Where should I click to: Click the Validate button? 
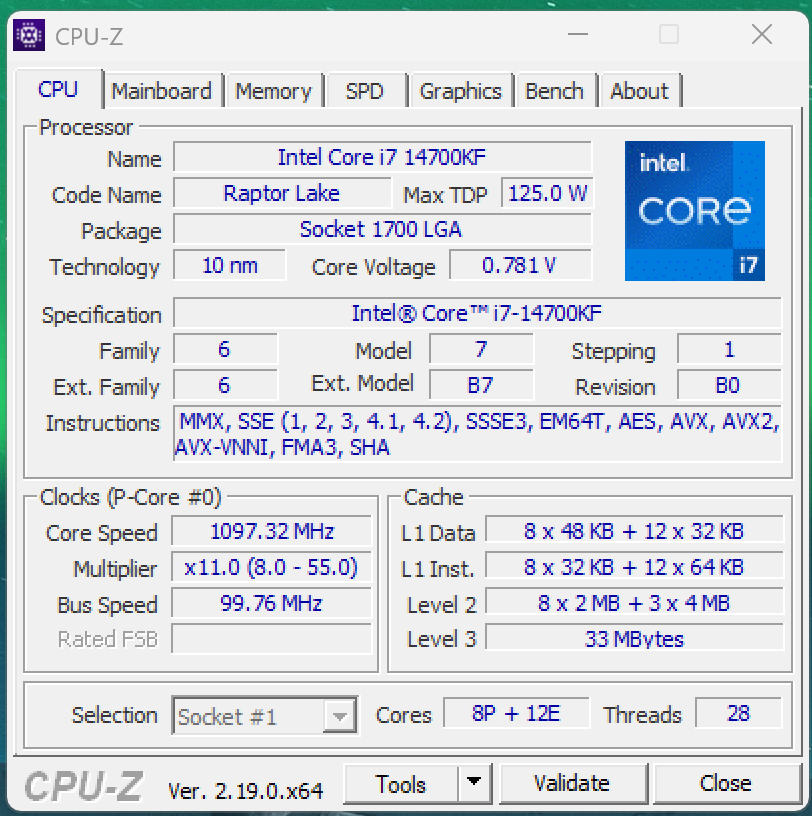point(572,783)
